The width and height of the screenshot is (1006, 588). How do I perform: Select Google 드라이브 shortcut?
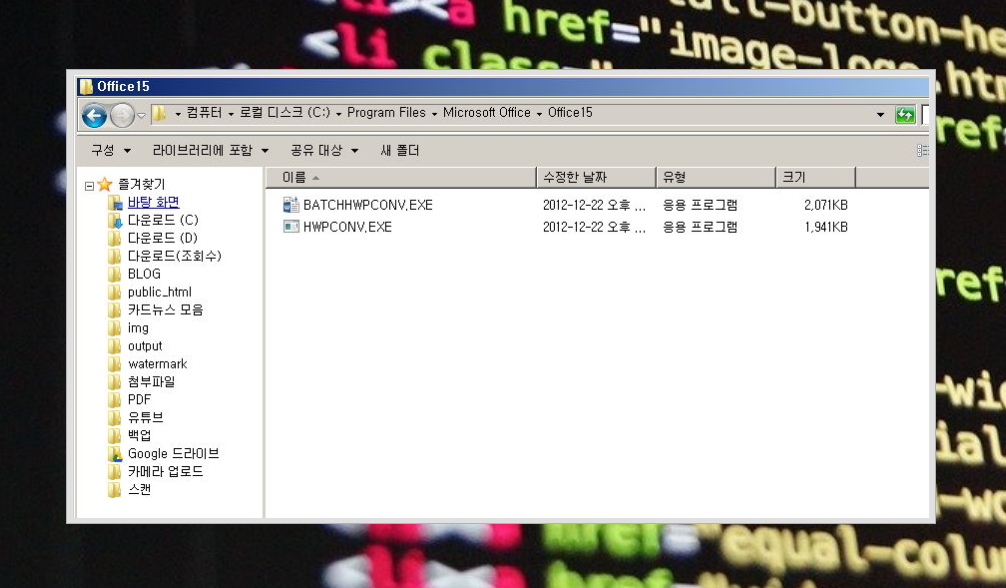tap(173, 453)
